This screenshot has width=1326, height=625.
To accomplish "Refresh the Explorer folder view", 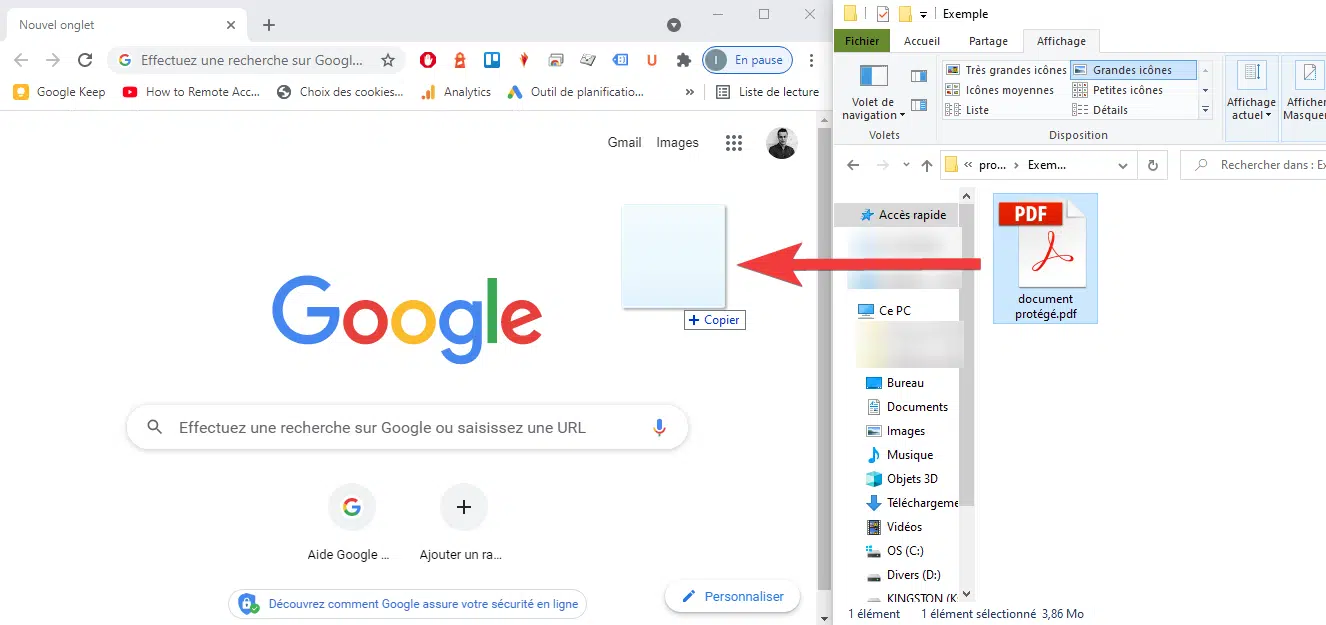I will [x=1153, y=165].
